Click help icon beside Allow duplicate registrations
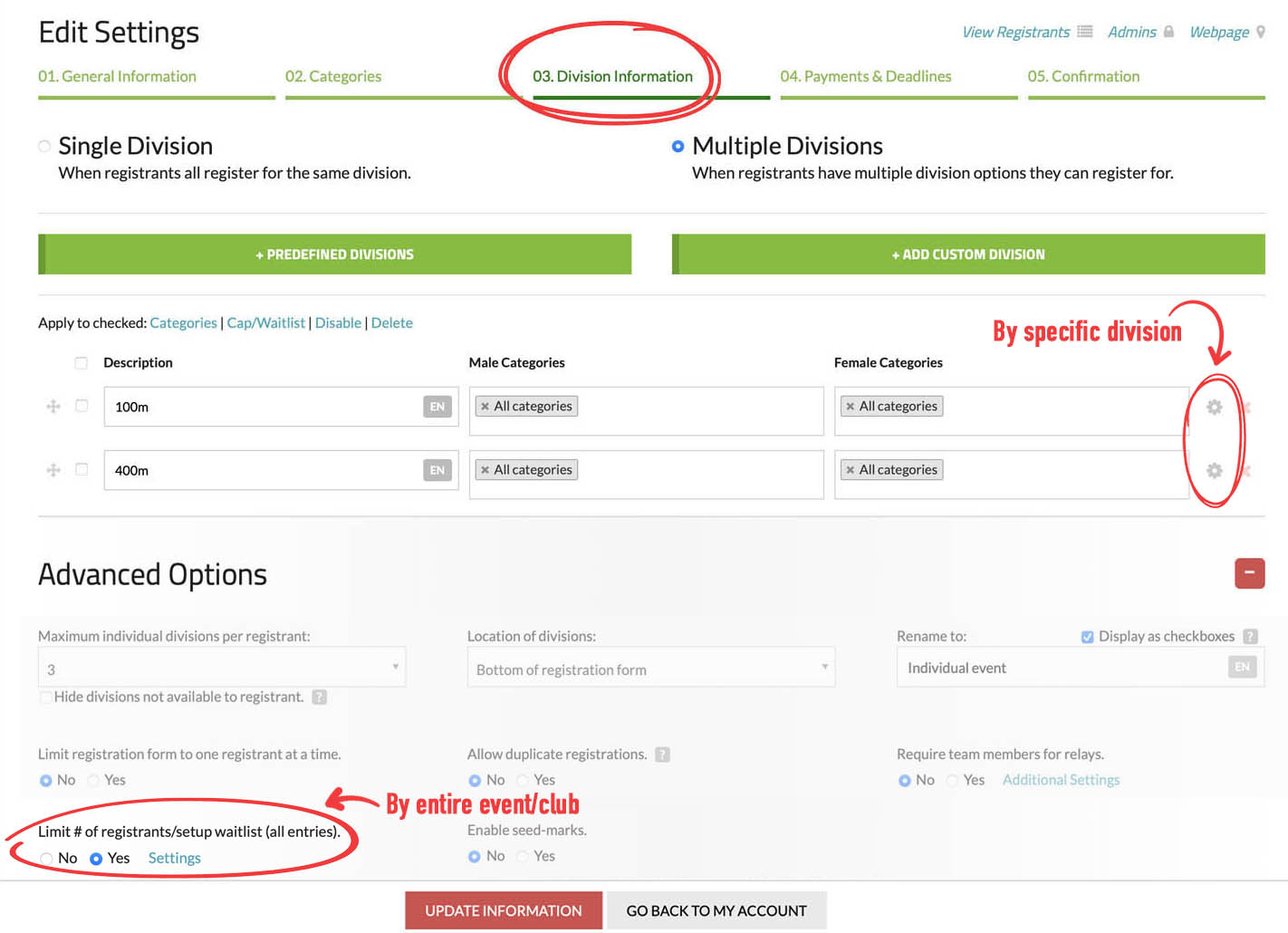1288x933 pixels. 662,755
